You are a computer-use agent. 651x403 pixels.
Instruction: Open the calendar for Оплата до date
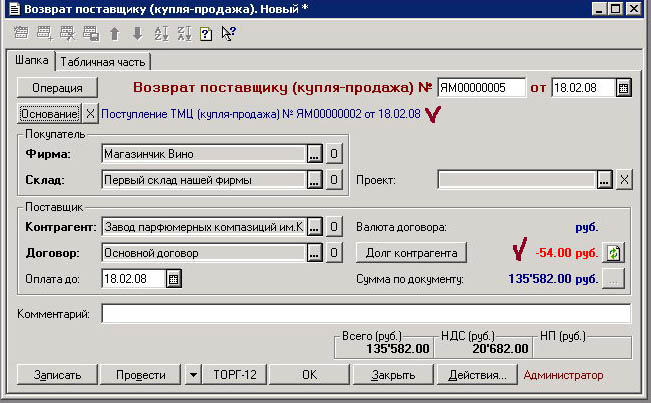coord(172,279)
